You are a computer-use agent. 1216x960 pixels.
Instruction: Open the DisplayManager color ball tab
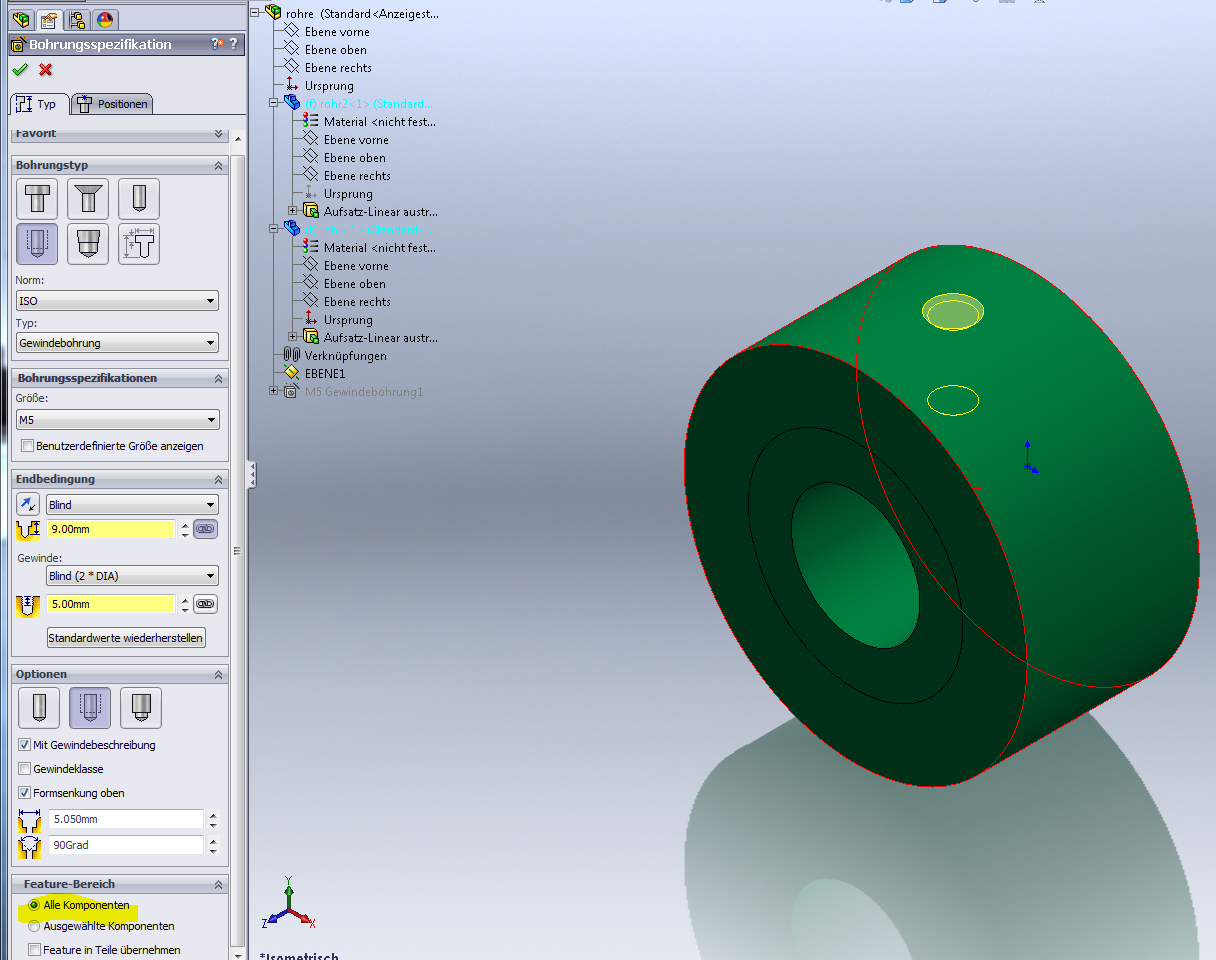tap(105, 20)
